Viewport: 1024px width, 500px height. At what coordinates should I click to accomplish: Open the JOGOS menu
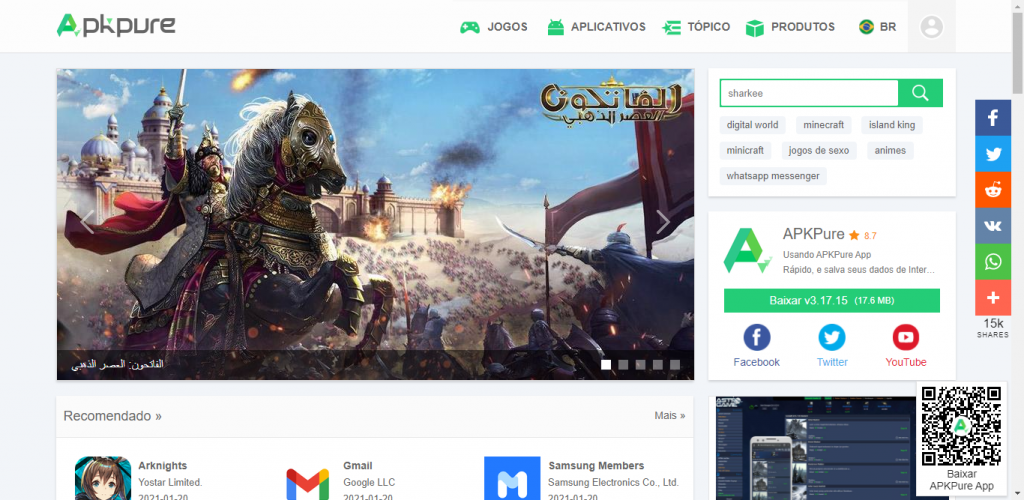(494, 27)
